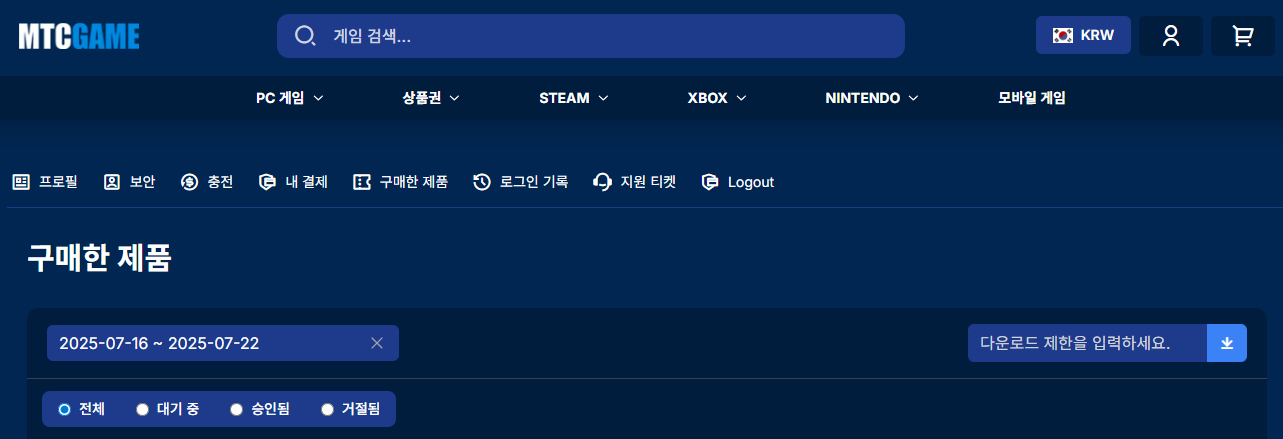Viewport: 1283px width, 439px height.
Task: Choose the 거절됨 radio filter
Action: [327, 409]
